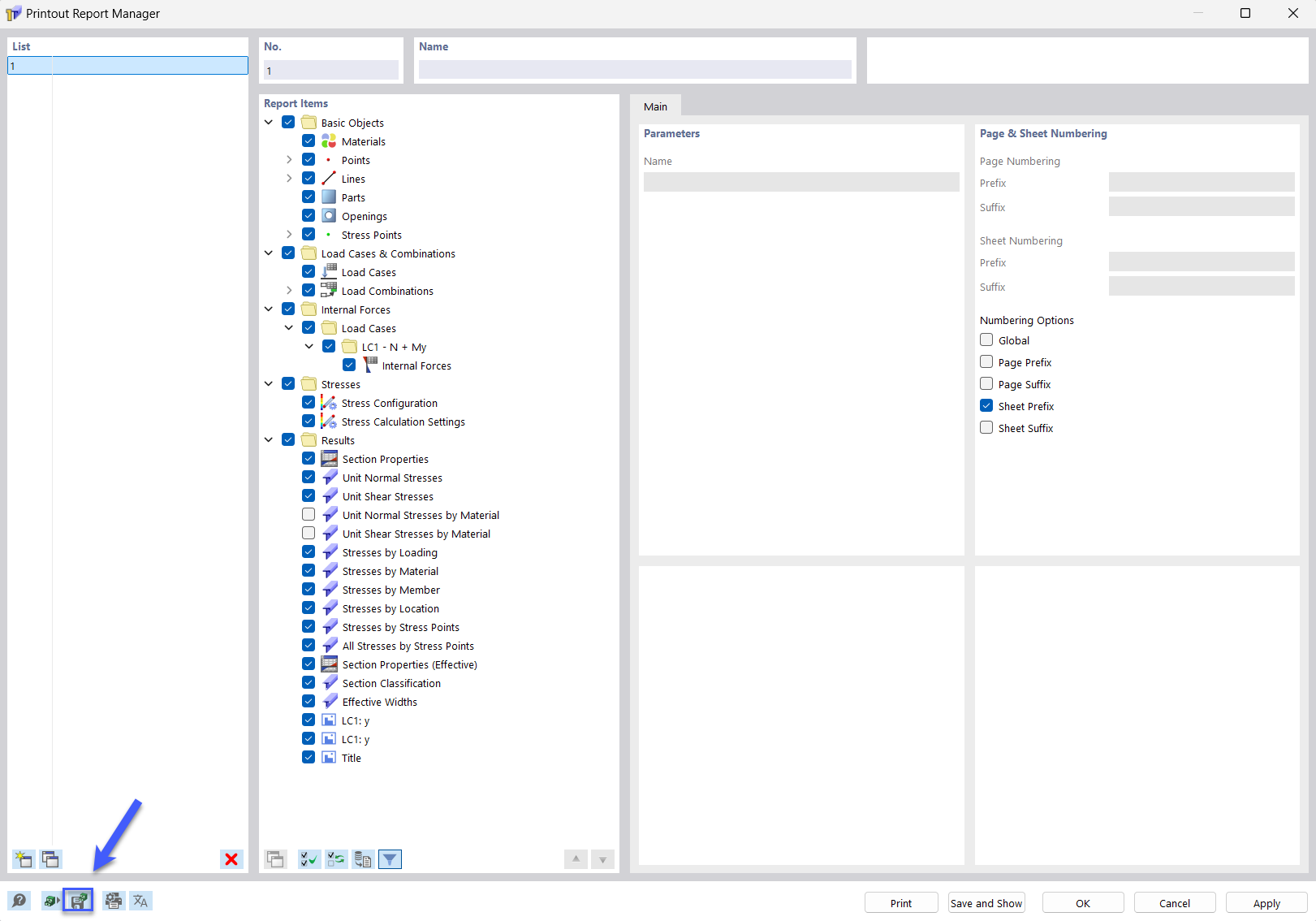This screenshot has height=921, width=1316.
Task: Copy the selected printout report
Action: [x=50, y=859]
